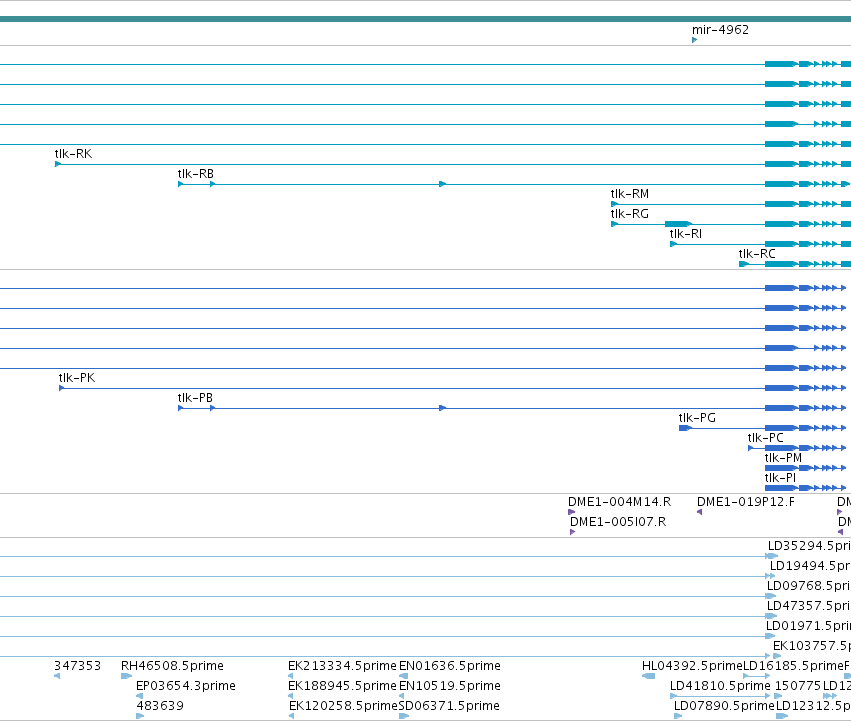Click EP03654.3prime EST label
Screen dimensions: 851x721
point(186,686)
